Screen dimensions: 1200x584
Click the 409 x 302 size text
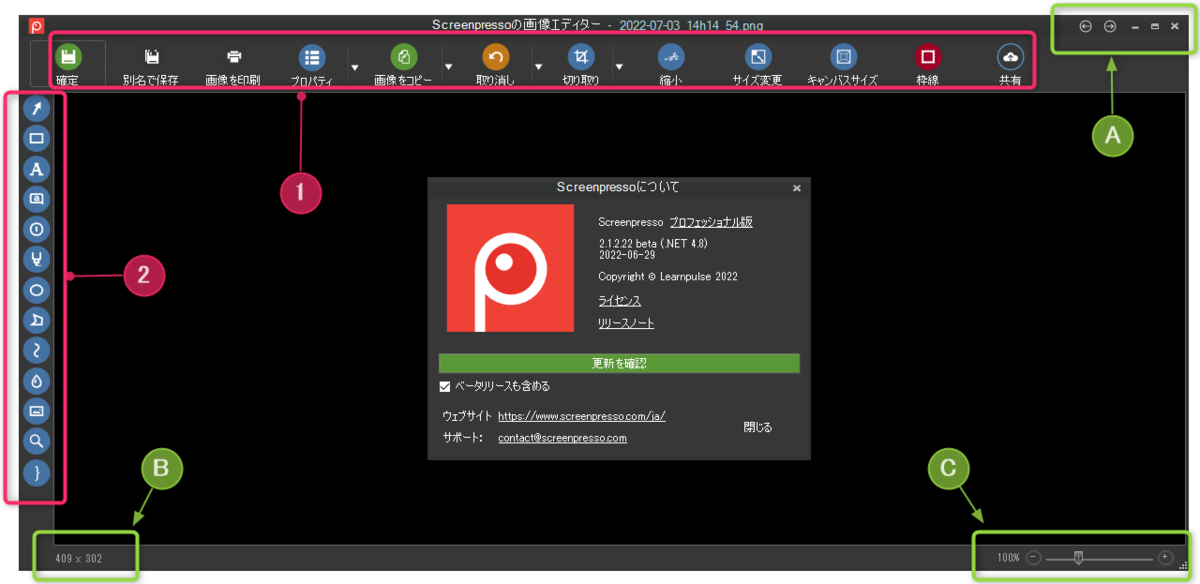(79, 558)
